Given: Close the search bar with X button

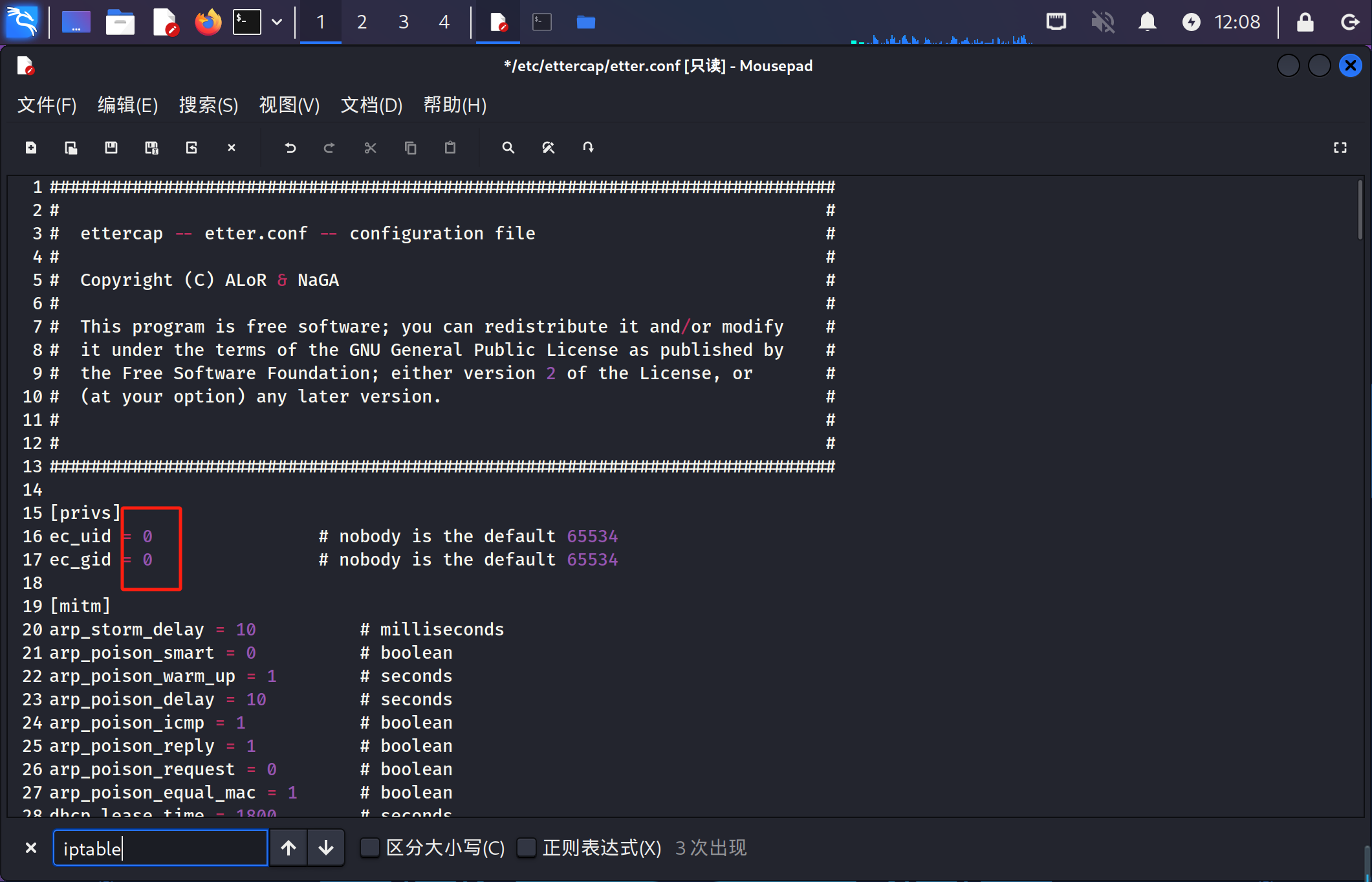Looking at the screenshot, I should pos(30,847).
